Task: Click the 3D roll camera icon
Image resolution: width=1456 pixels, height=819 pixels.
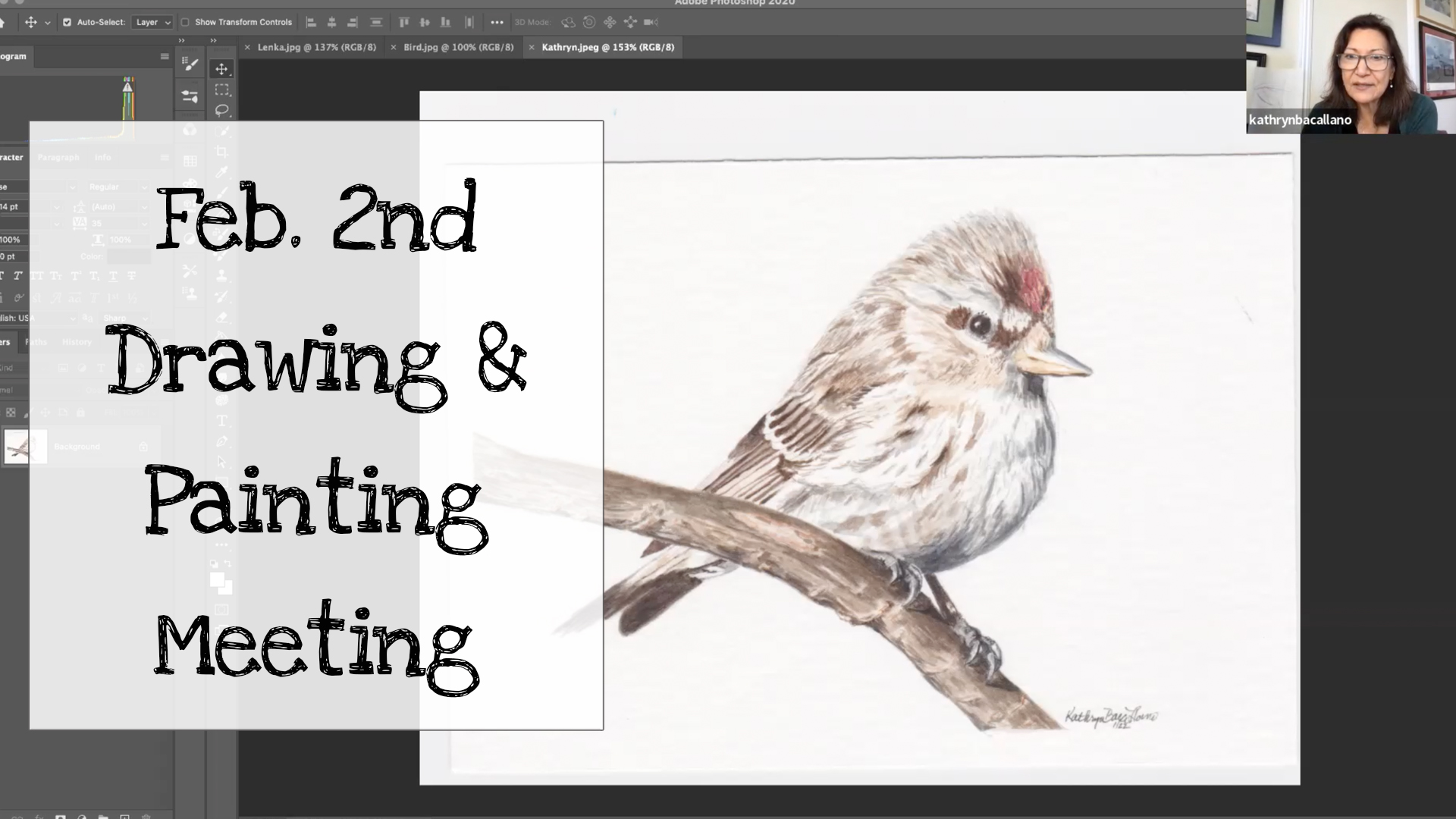Action: pyautogui.click(x=589, y=22)
